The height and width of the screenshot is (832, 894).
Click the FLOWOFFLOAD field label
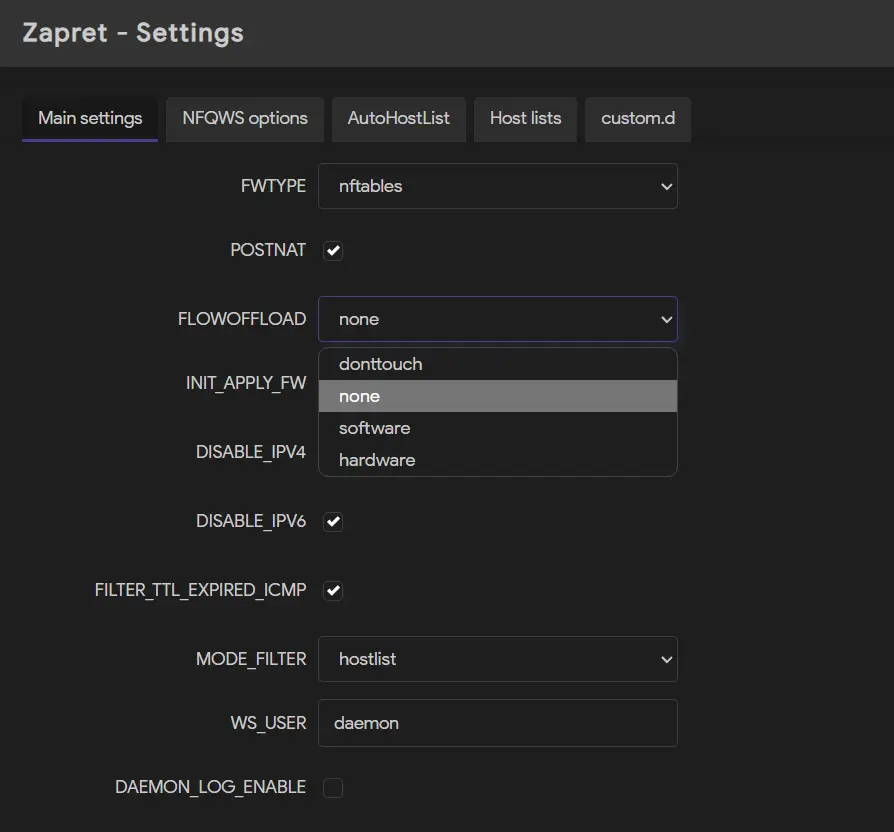click(242, 319)
